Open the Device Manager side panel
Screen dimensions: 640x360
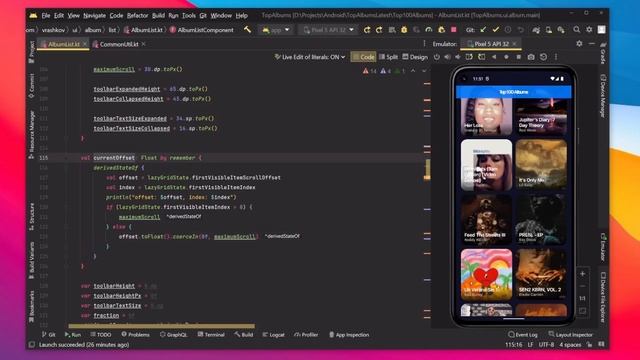point(603,96)
